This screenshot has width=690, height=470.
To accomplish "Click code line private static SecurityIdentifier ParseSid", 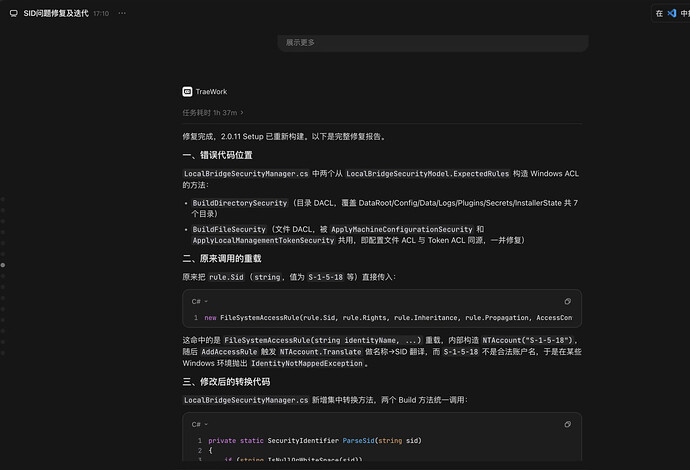I will (x=315, y=441).
